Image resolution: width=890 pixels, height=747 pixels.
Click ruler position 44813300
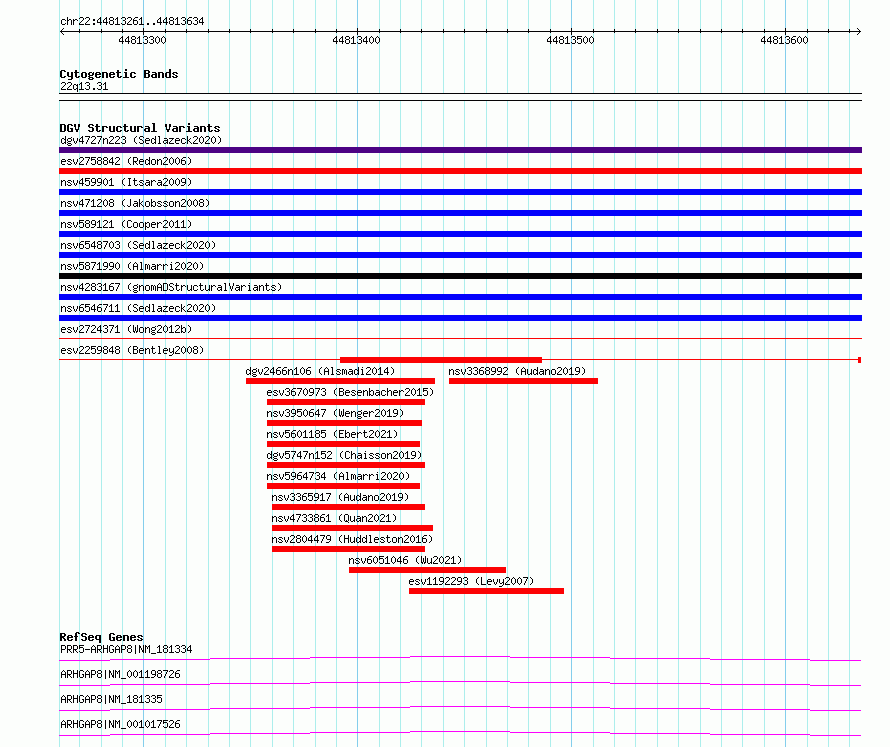pos(142,40)
